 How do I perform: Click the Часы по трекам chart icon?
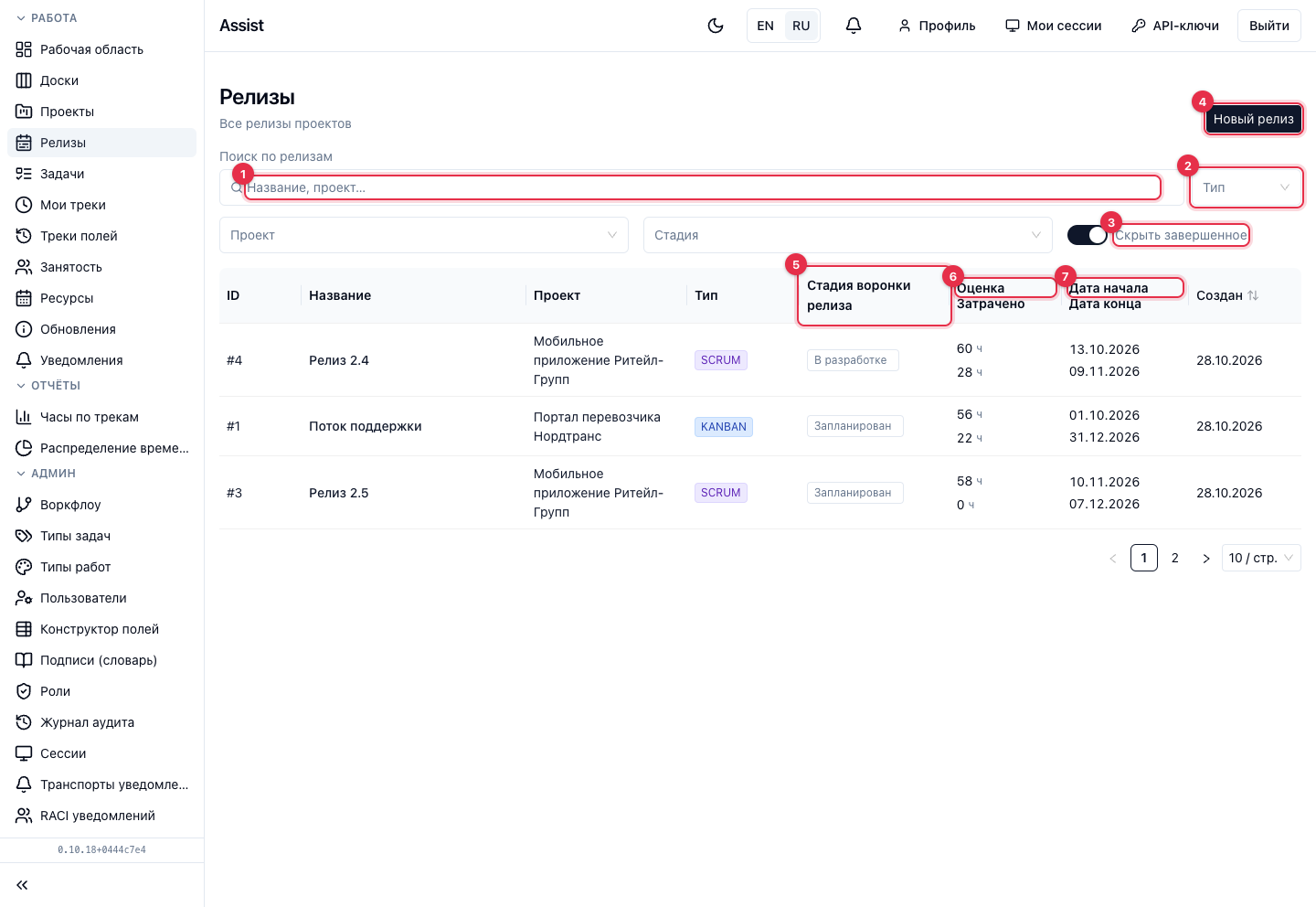[x=24, y=417]
